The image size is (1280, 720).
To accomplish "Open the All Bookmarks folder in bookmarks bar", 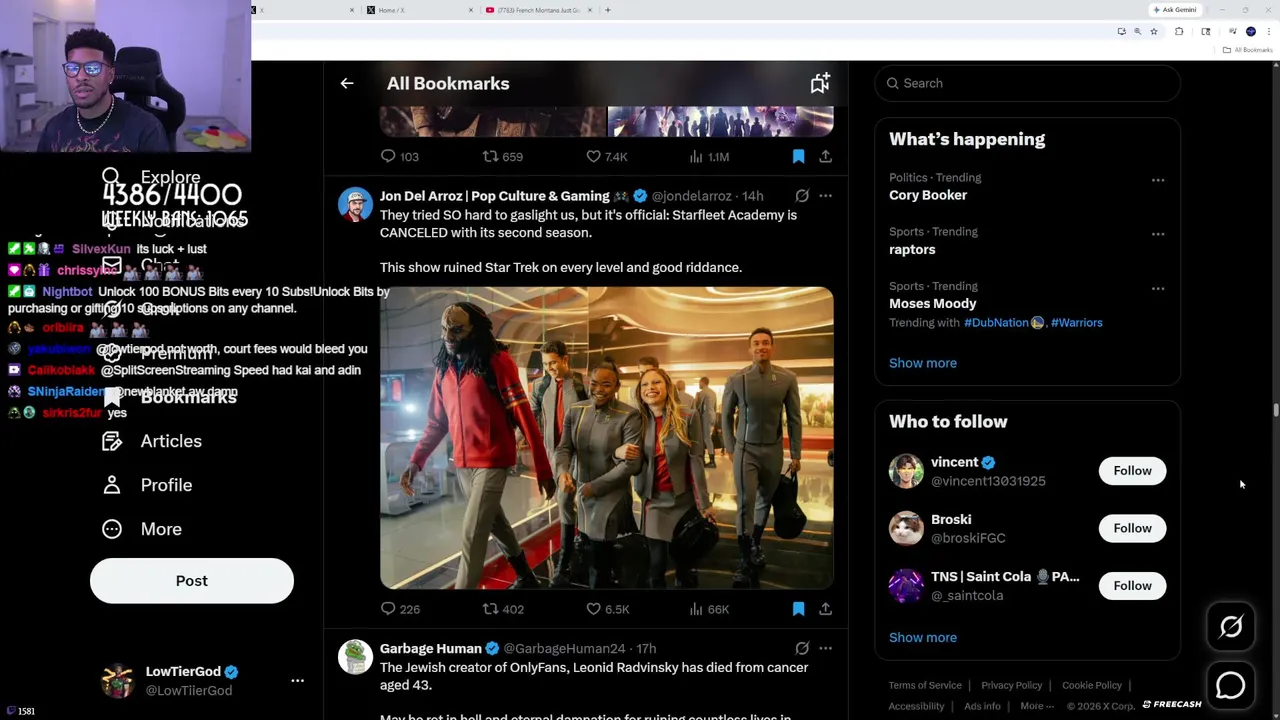I will coord(1248,50).
